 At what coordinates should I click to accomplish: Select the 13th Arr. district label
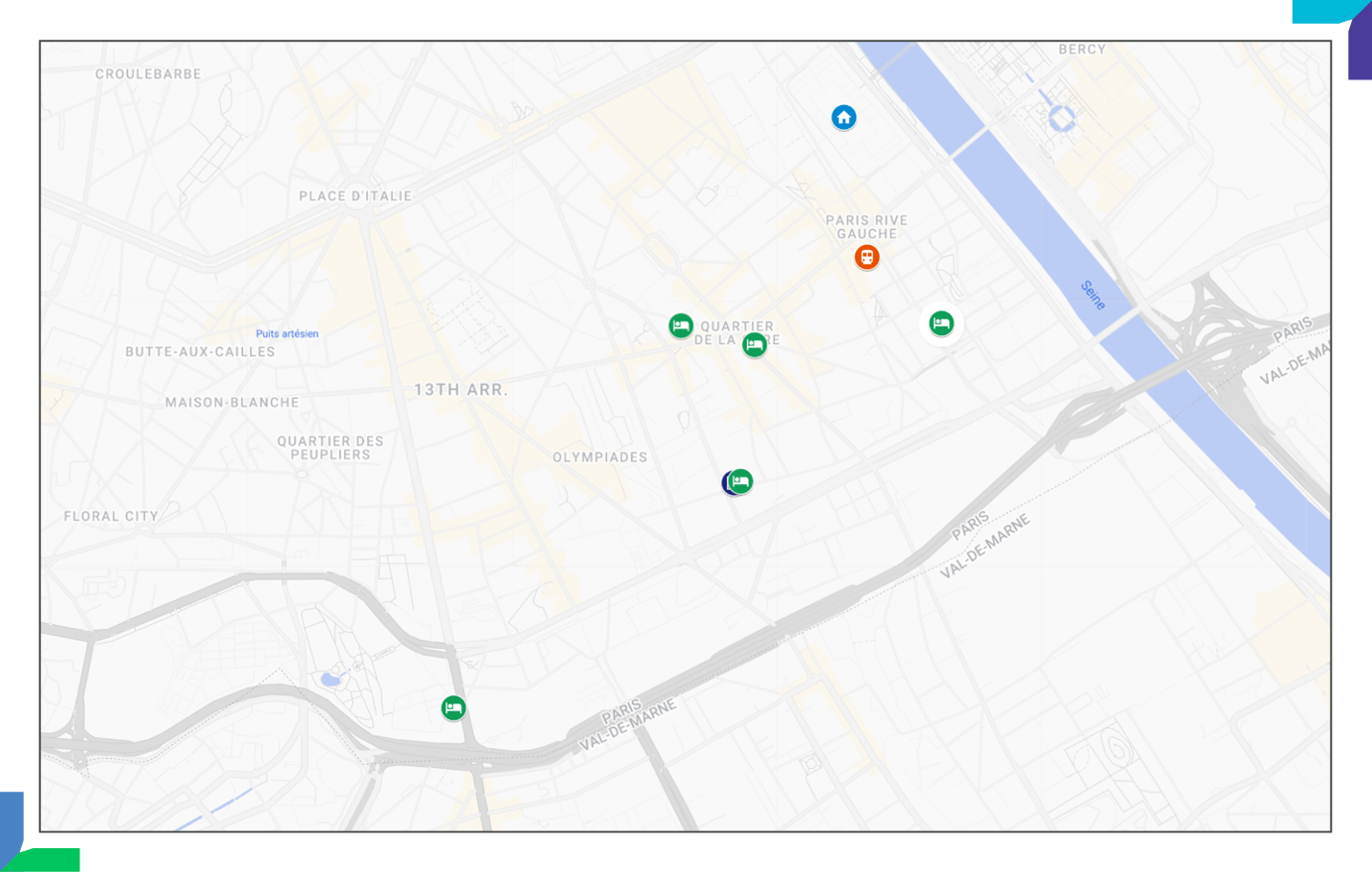click(460, 390)
